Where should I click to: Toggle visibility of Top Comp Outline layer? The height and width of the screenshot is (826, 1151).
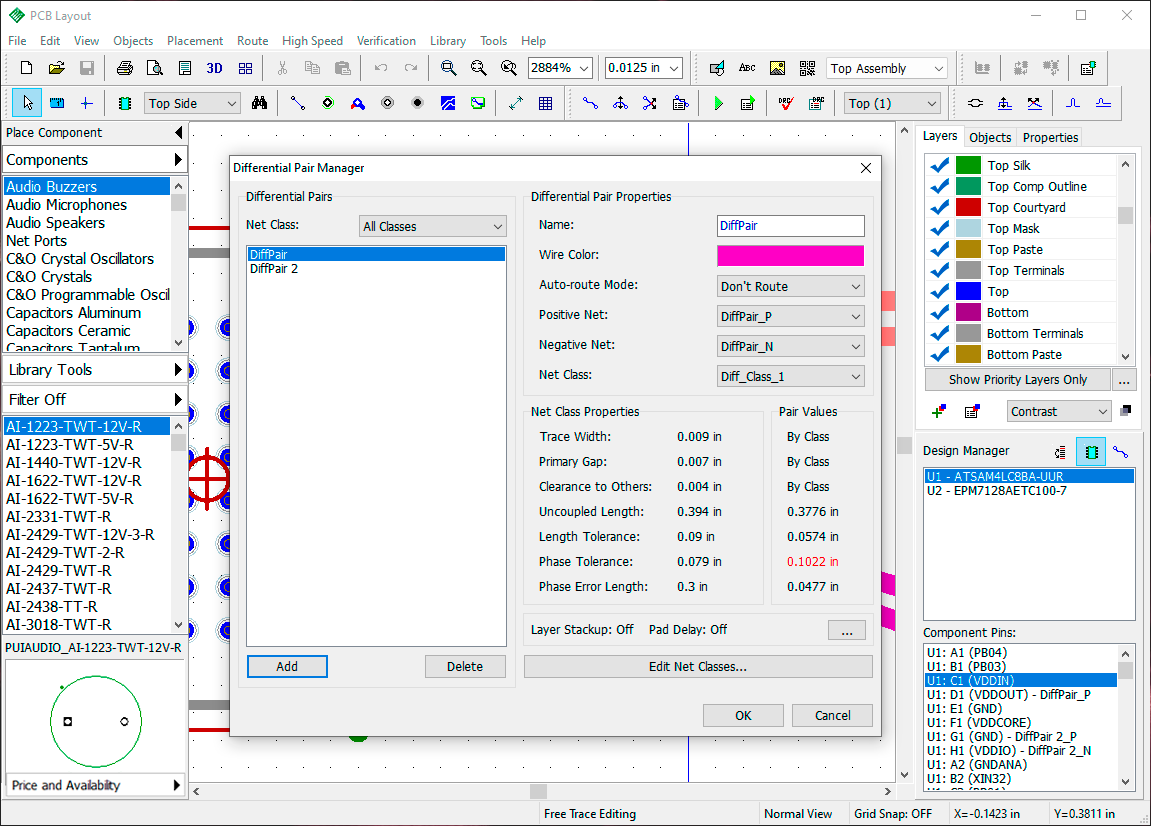939,186
